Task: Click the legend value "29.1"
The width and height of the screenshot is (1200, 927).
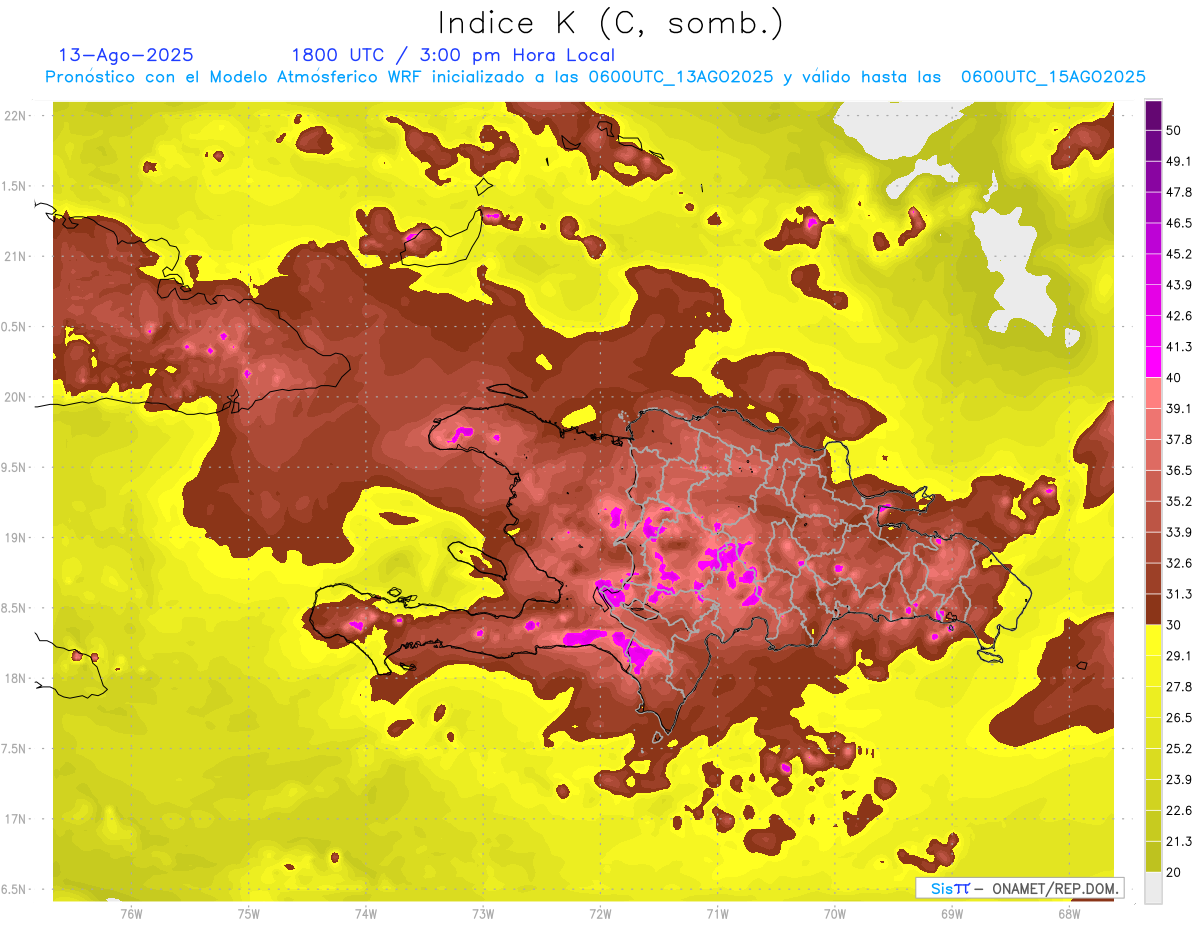Action: 1178,656
